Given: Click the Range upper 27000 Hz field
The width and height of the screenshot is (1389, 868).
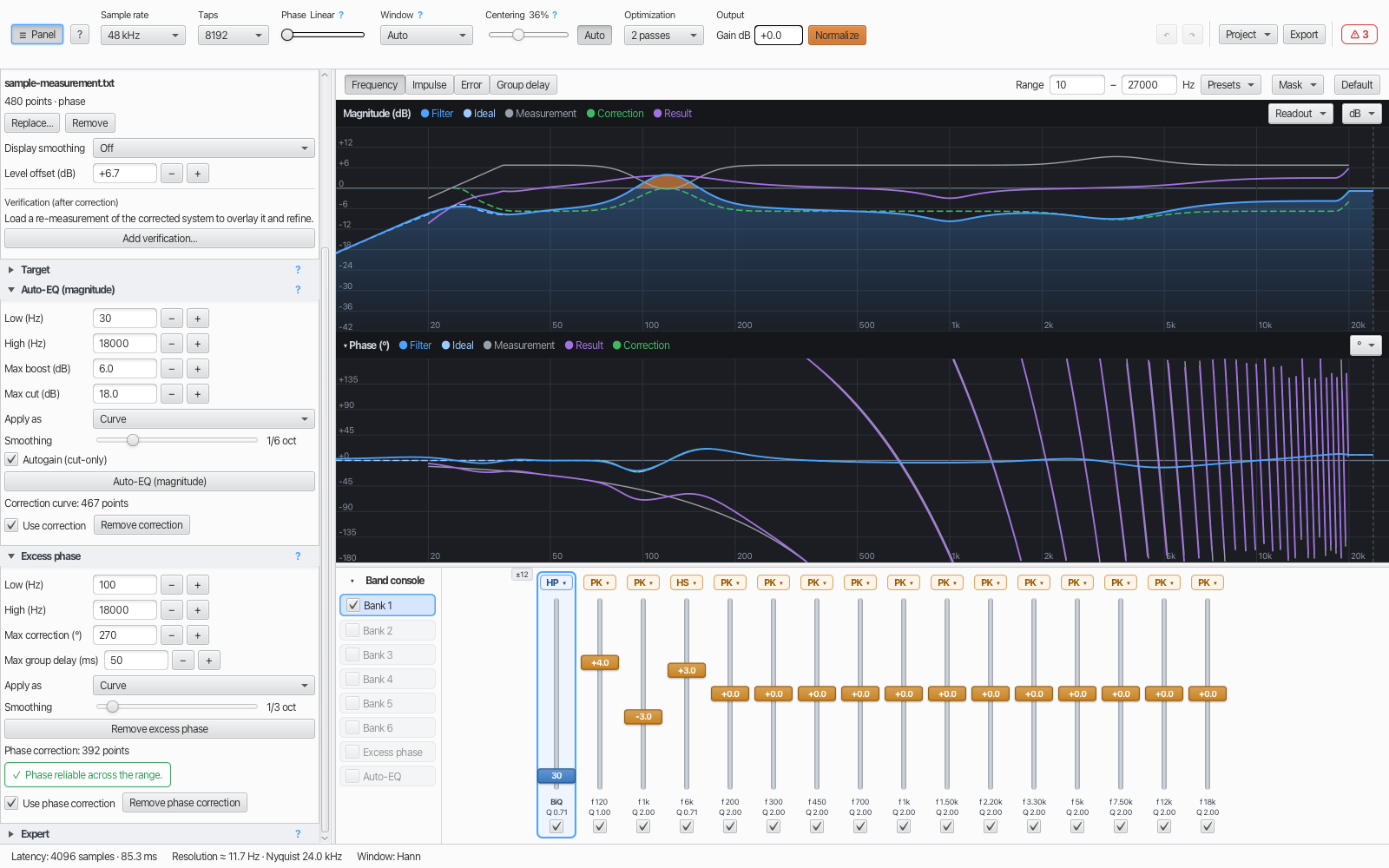Looking at the screenshot, I should 1149,85.
